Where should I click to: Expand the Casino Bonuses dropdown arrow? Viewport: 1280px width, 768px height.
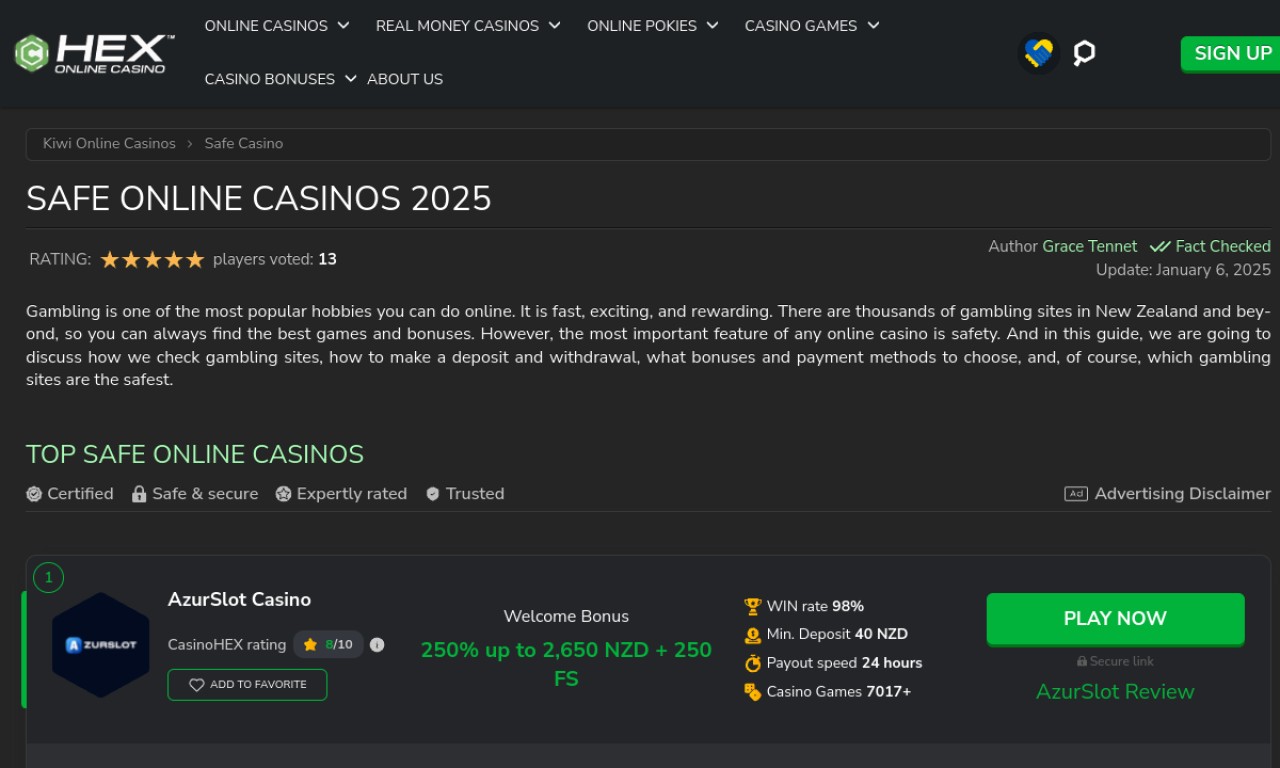point(350,79)
